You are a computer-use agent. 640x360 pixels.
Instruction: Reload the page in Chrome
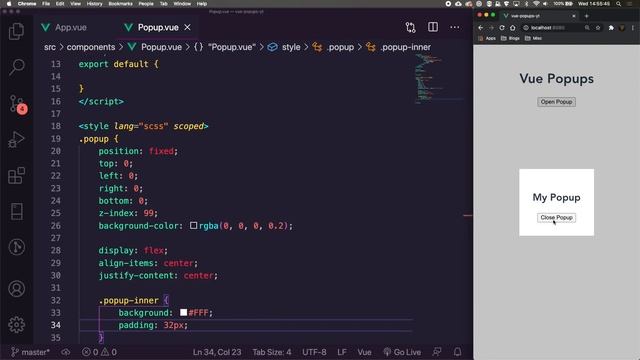tap(502, 28)
